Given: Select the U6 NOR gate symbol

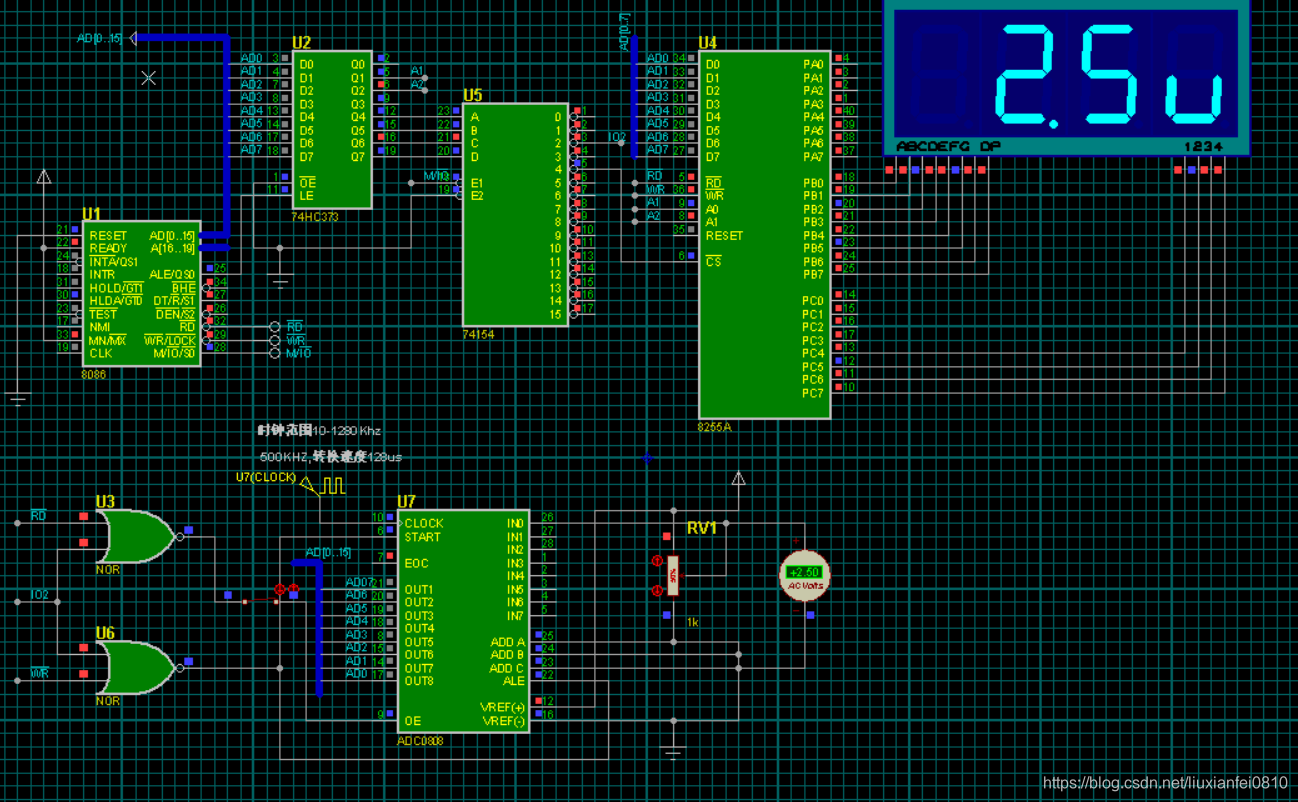Looking at the screenshot, I should [138, 668].
